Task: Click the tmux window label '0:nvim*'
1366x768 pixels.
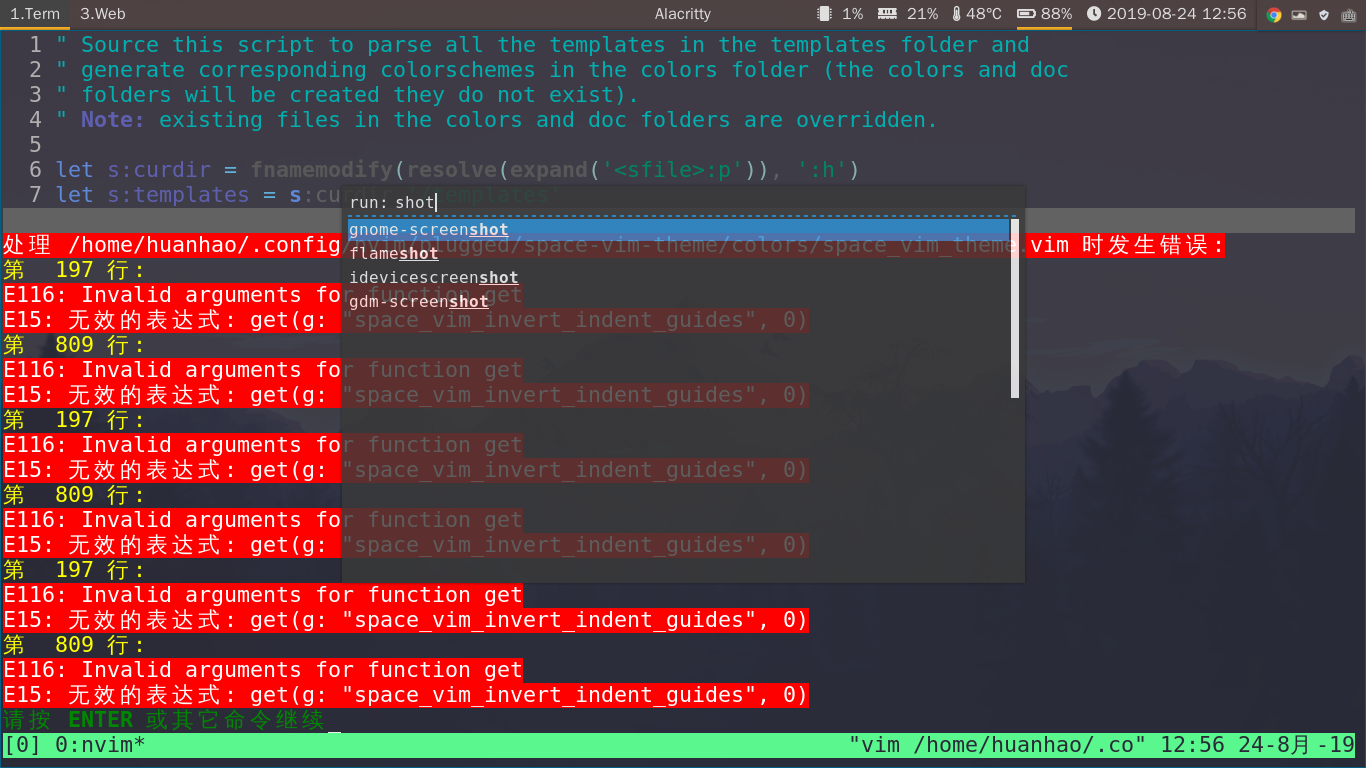Action: (x=100, y=745)
